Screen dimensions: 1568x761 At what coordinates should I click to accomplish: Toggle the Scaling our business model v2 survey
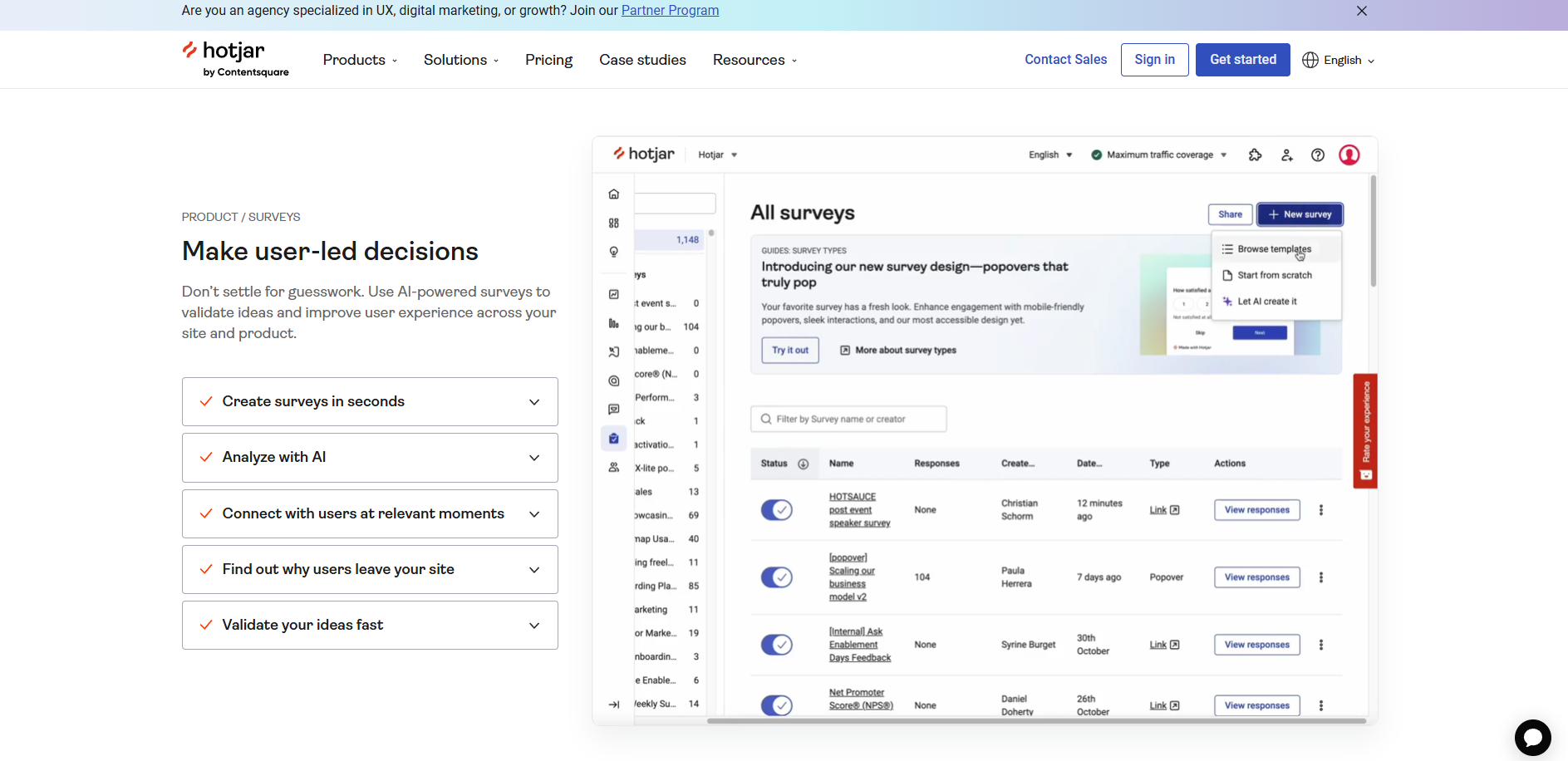[x=777, y=577]
